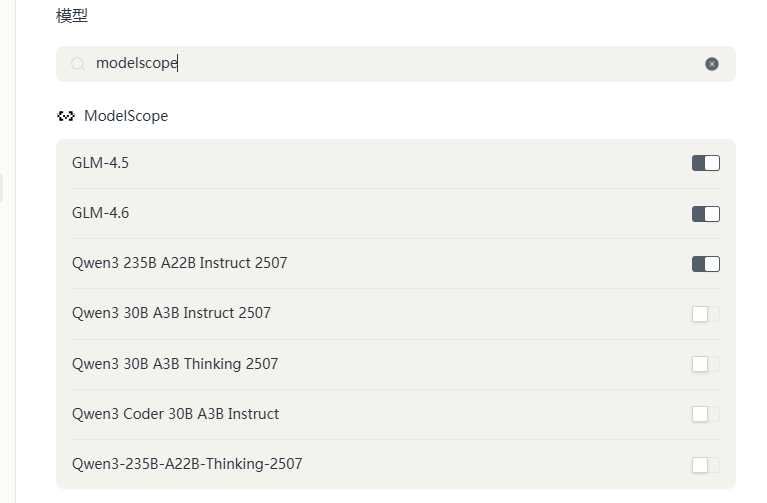767x503 pixels.
Task: Disable the GLM-4.6 model toggle
Action: (706, 214)
